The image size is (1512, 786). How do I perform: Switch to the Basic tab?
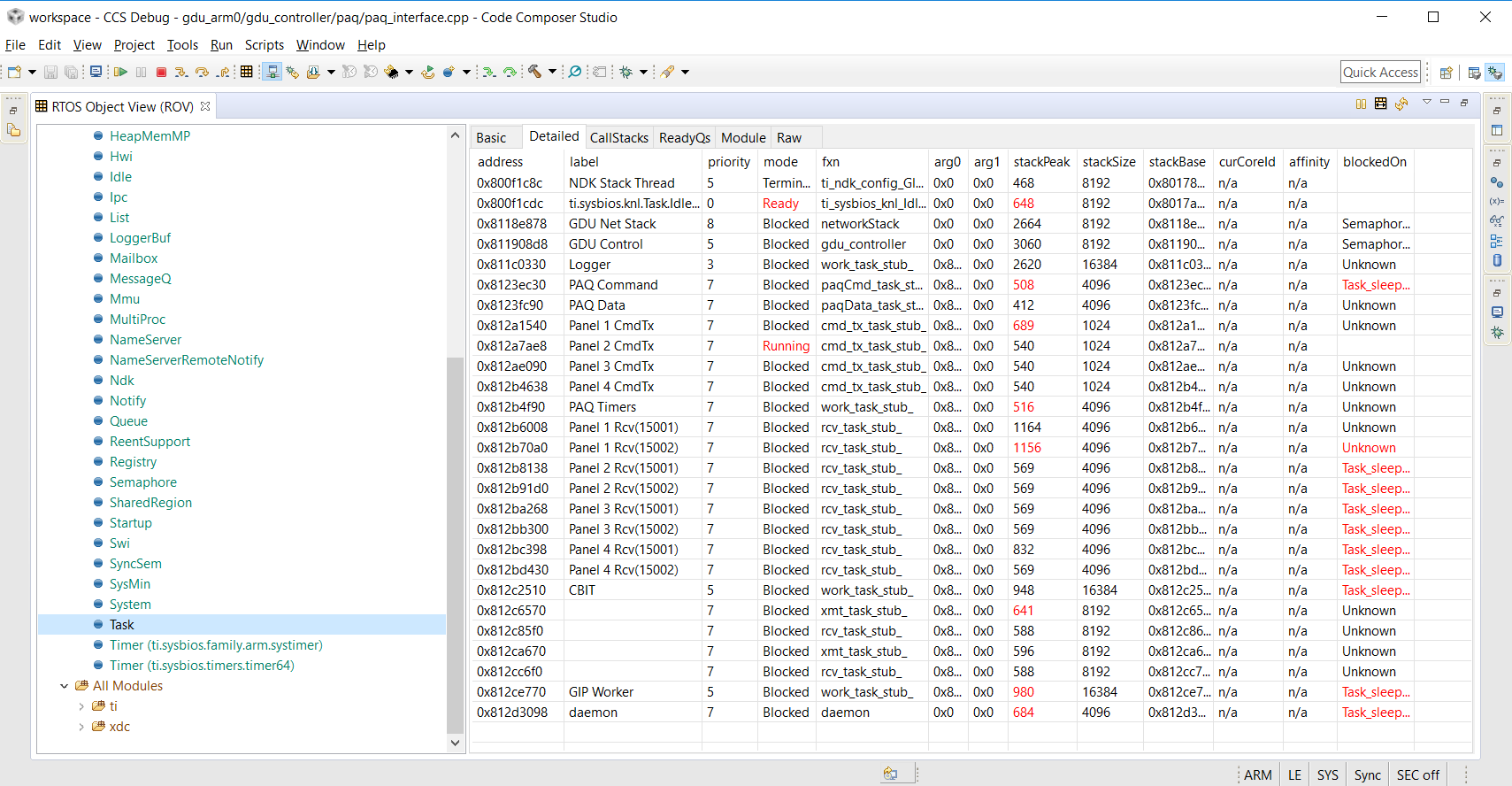click(x=491, y=137)
